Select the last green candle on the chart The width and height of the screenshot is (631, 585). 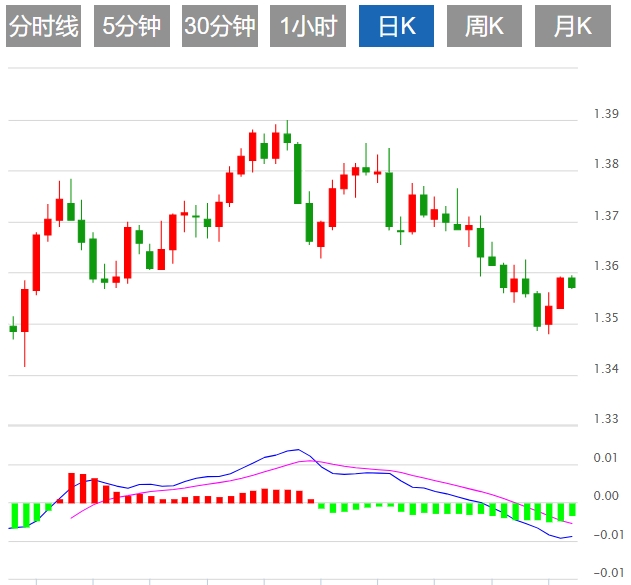(572, 282)
